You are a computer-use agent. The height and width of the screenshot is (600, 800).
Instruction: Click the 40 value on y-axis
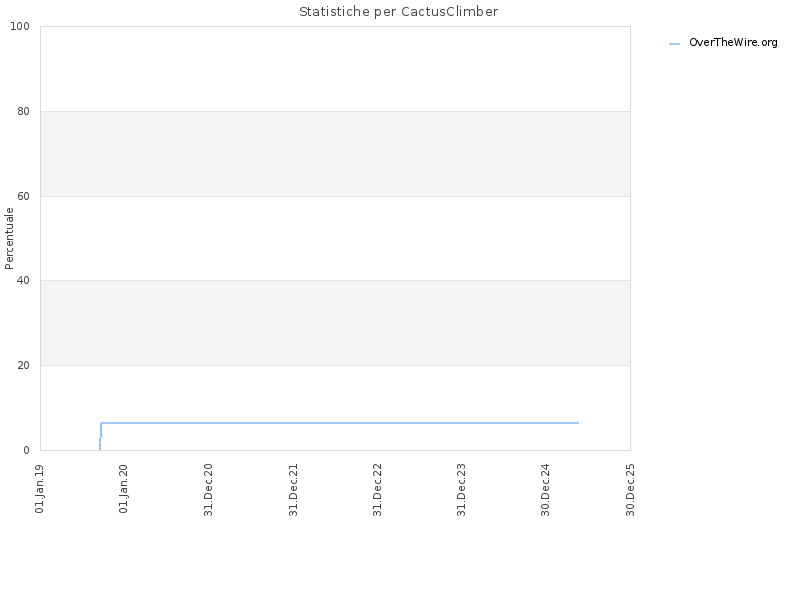coord(23,281)
